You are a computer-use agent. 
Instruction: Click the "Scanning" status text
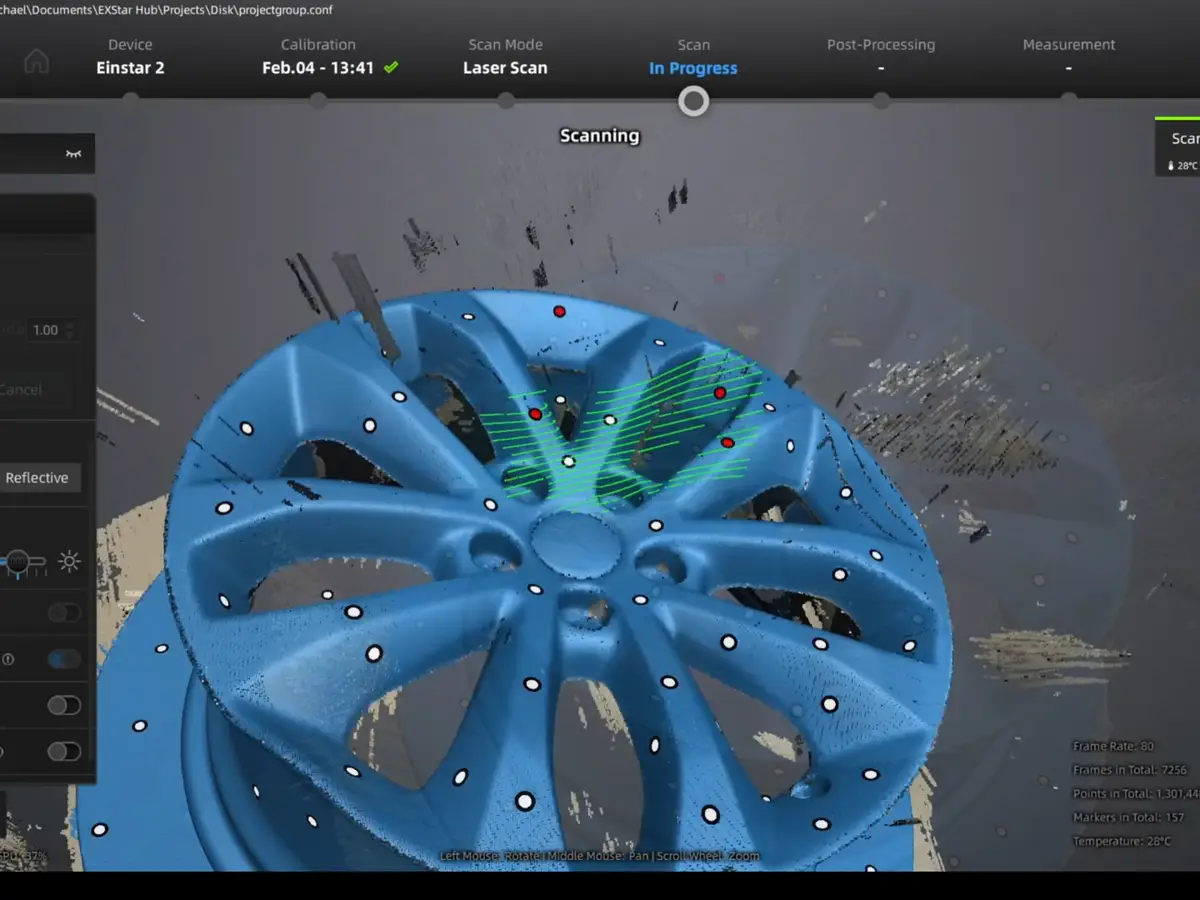click(599, 136)
